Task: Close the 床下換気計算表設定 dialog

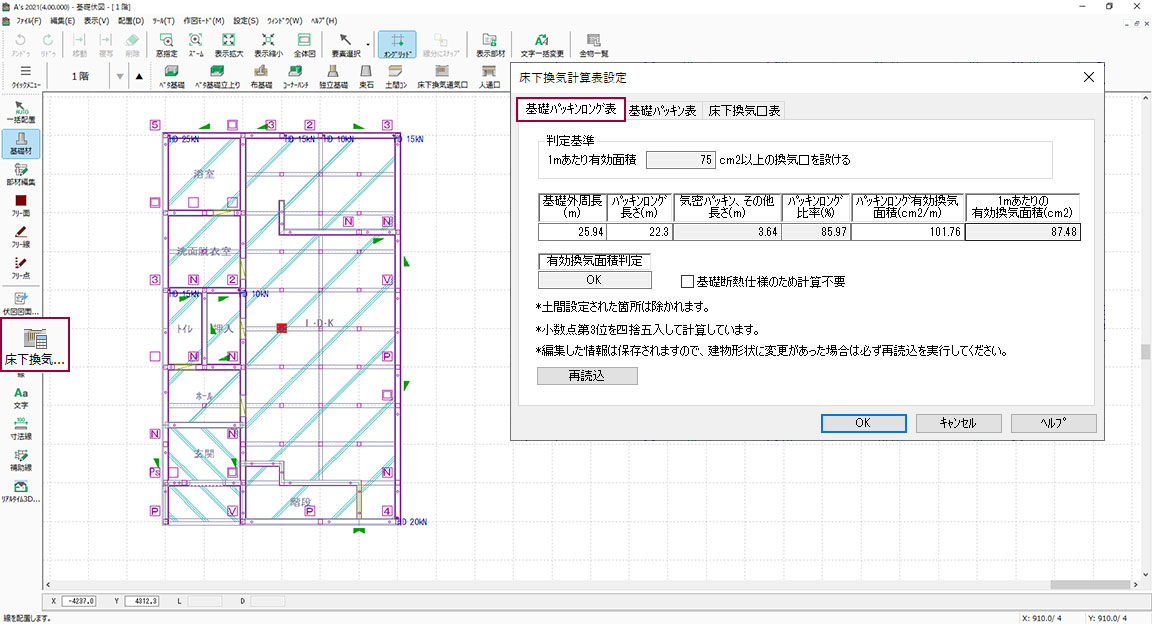Action: click(1089, 77)
